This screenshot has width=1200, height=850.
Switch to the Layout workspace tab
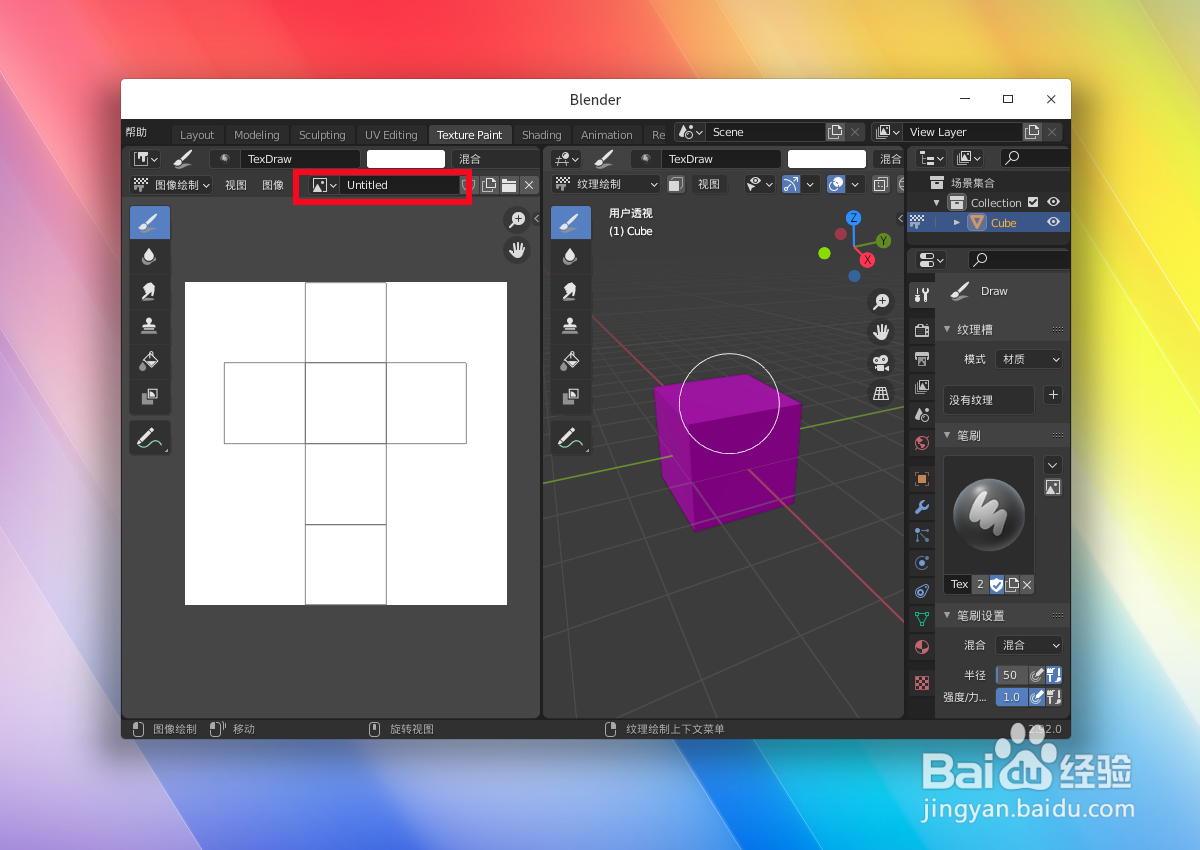coord(197,135)
